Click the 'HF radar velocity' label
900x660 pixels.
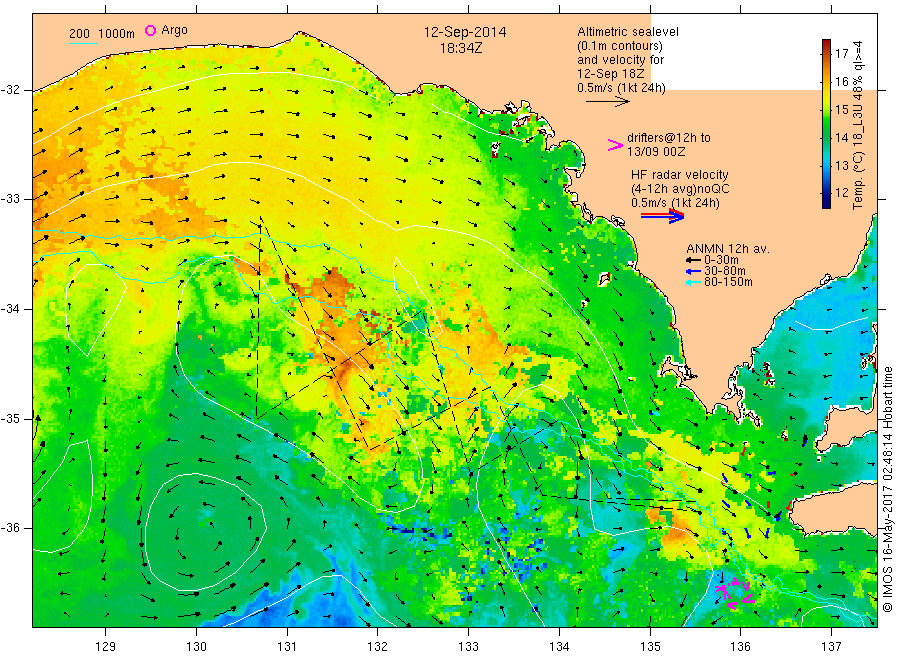coord(680,174)
